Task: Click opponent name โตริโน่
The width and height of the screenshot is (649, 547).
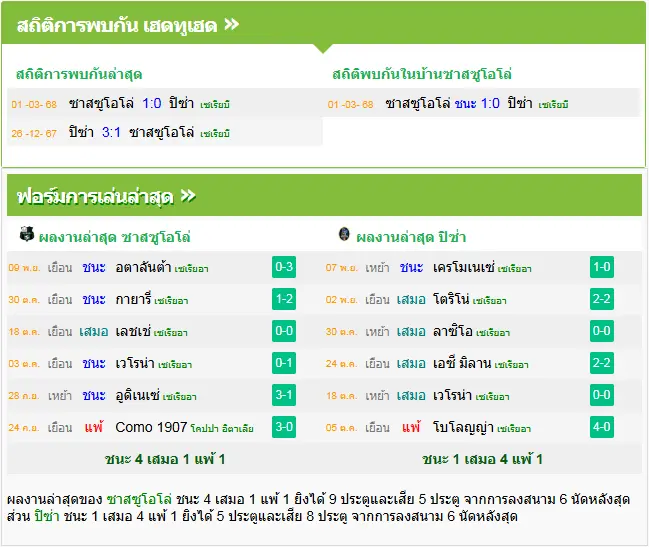Action: (x=451, y=299)
